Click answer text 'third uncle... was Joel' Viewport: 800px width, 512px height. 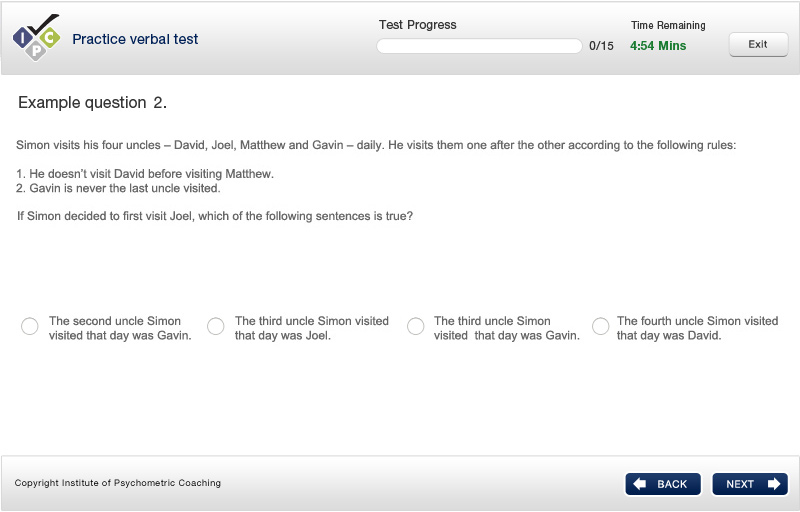tap(311, 328)
